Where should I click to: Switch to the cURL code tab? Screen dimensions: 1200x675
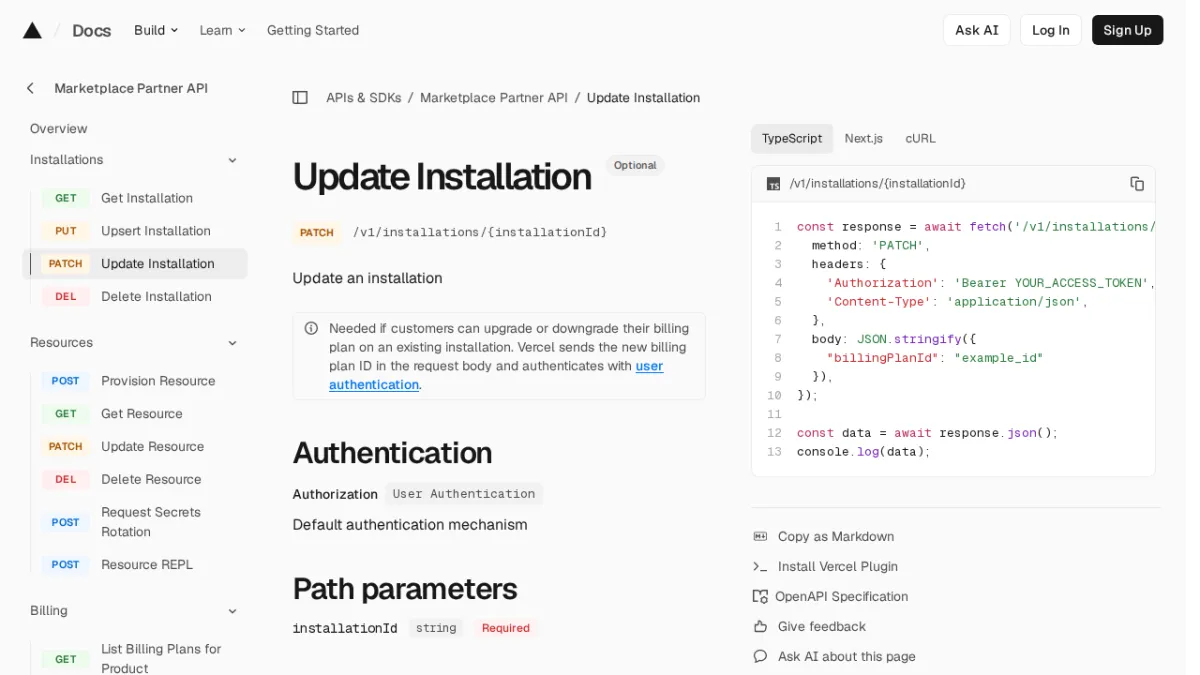[x=921, y=138]
